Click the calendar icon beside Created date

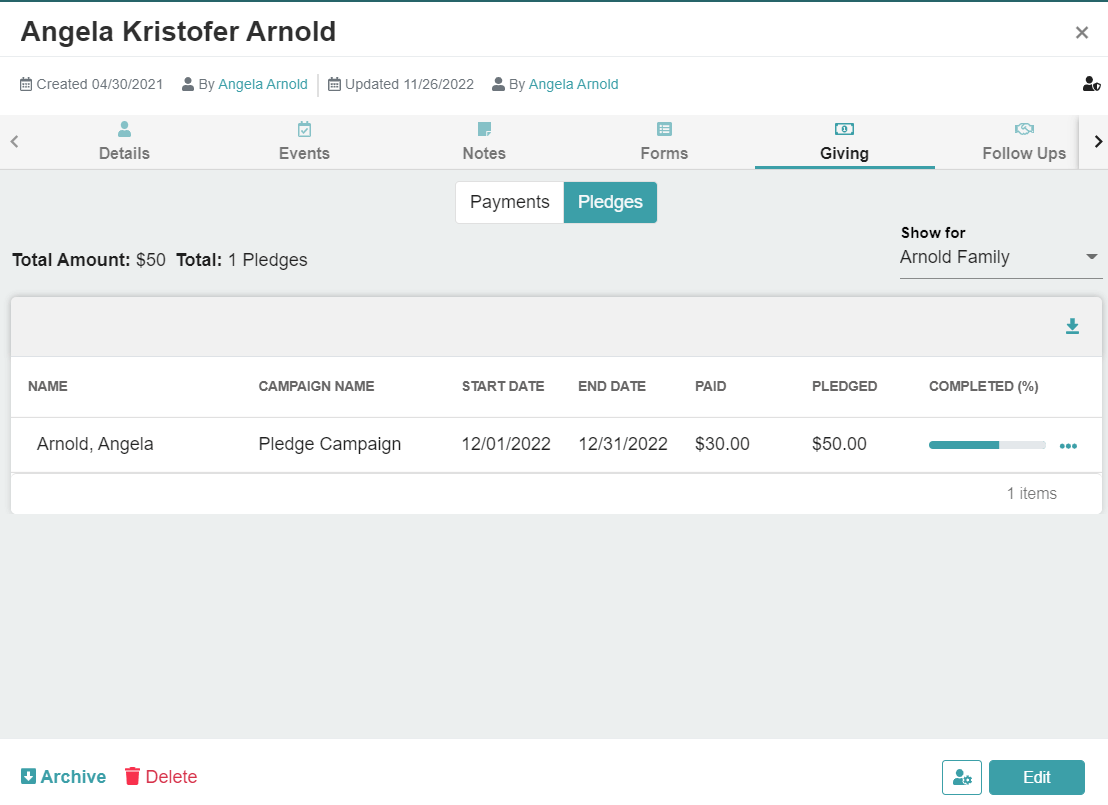point(26,84)
